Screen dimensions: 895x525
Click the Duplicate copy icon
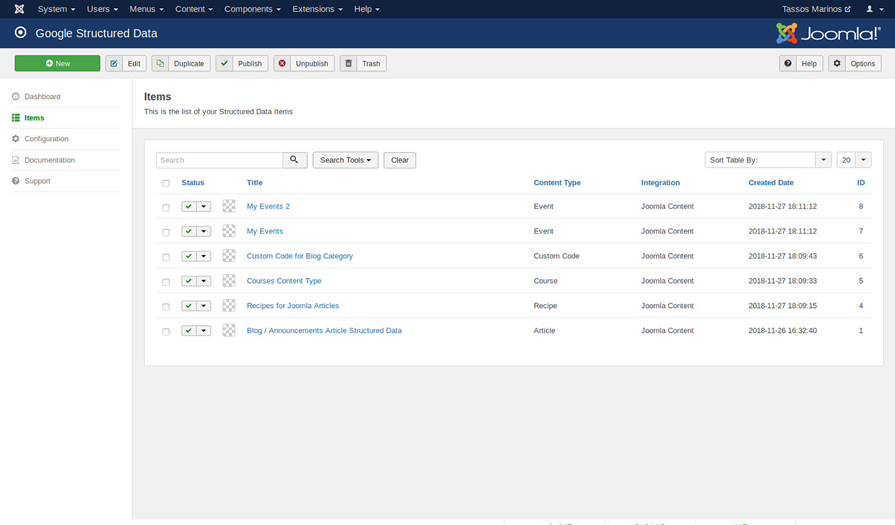point(160,63)
